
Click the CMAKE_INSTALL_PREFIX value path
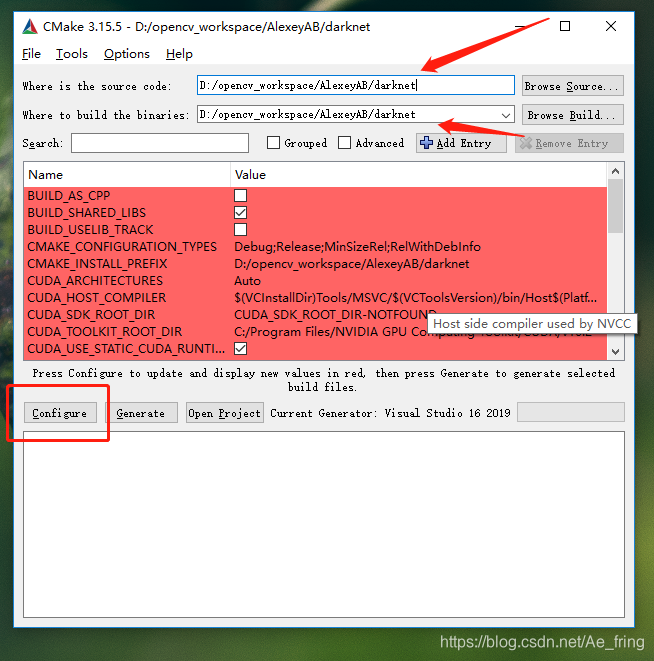coord(352,264)
